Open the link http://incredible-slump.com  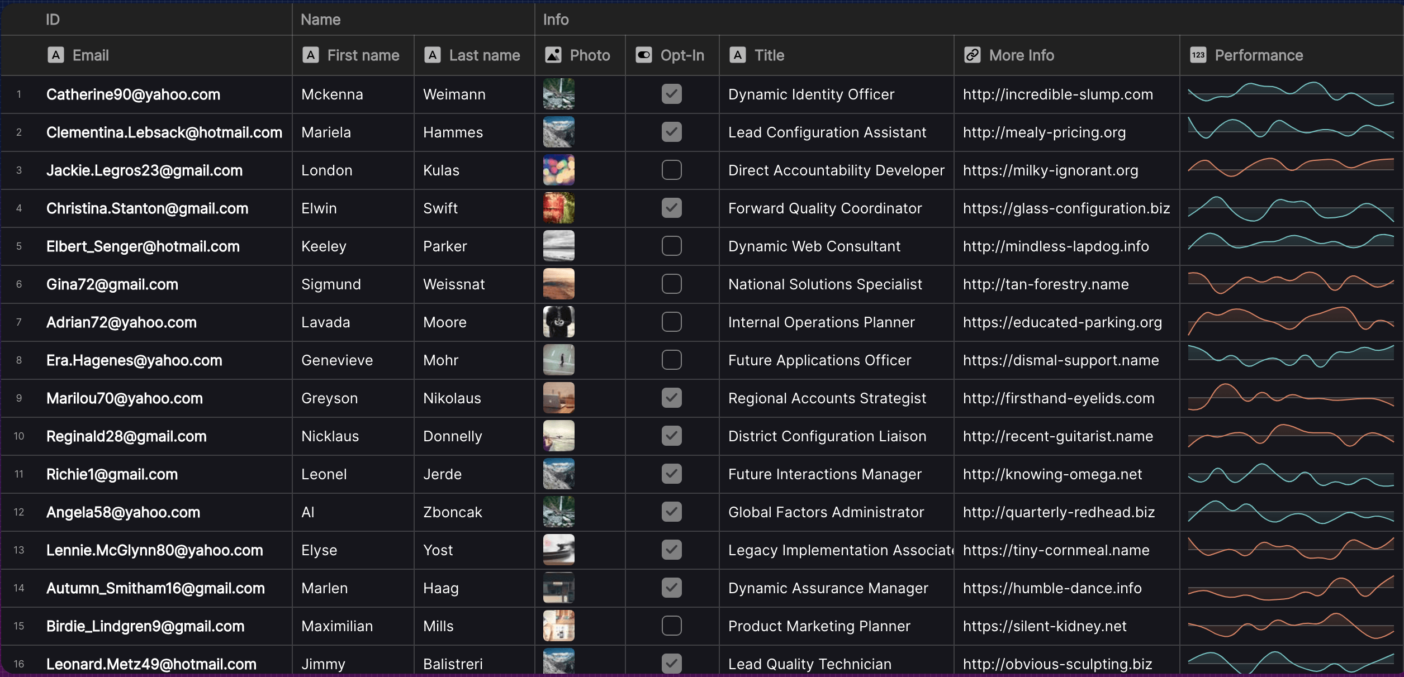point(1057,94)
